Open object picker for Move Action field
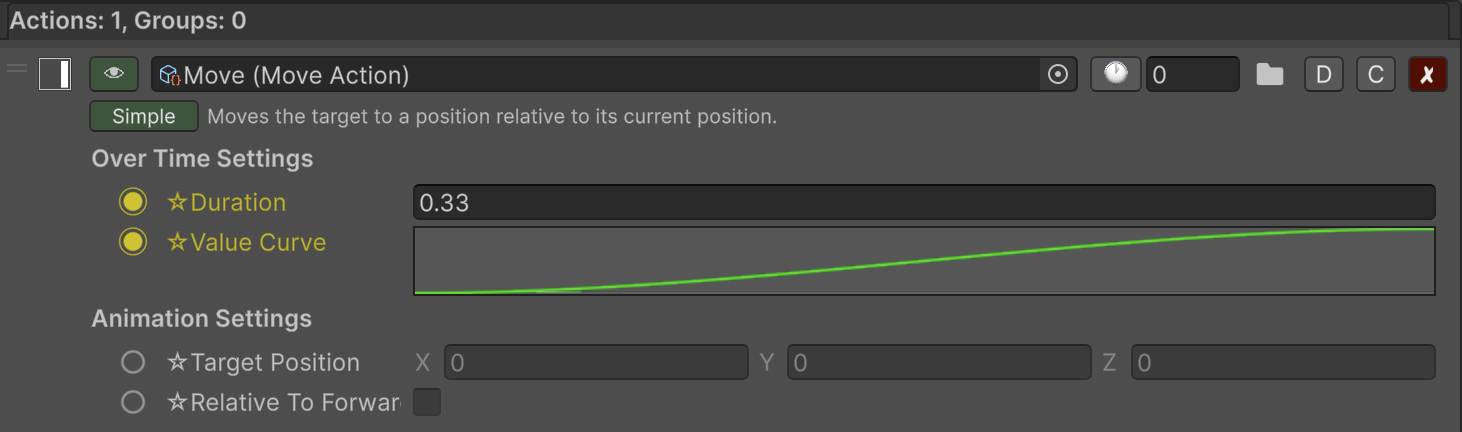The height and width of the screenshot is (432, 1462). (x=1058, y=74)
